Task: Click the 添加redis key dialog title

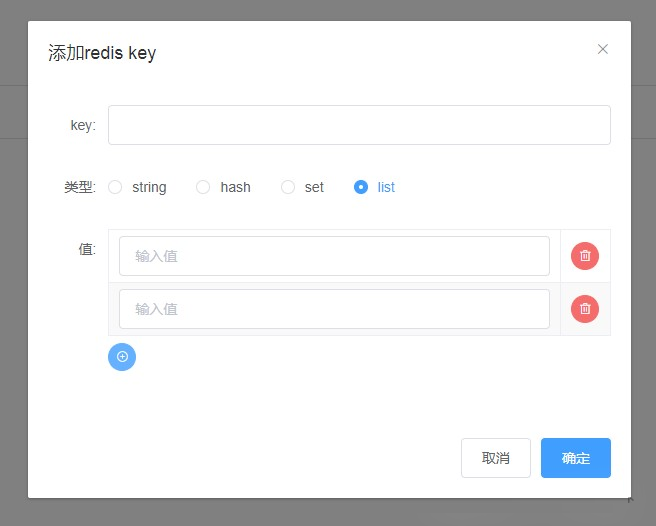Action: point(102,53)
